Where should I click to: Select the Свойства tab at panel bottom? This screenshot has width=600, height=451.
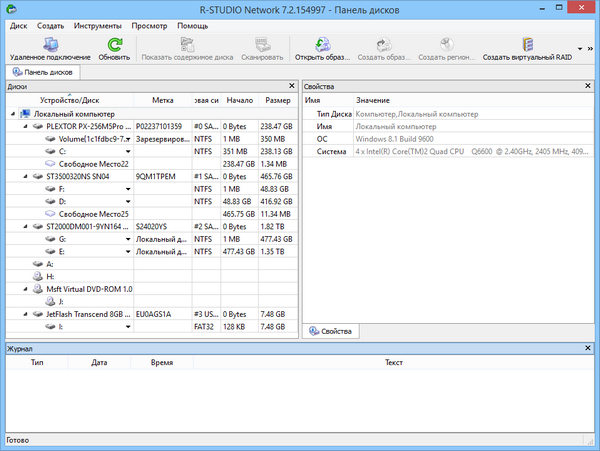pos(333,329)
